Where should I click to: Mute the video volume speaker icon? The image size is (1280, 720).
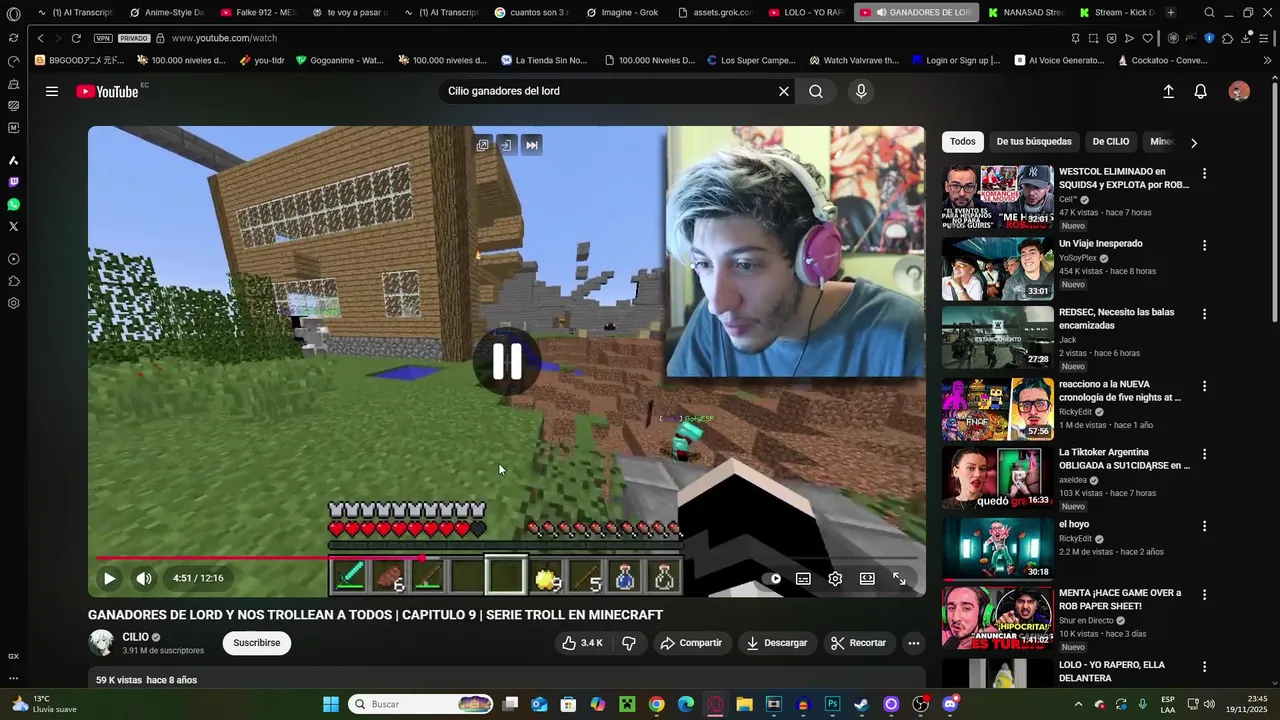pyautogui.click(x=144, y=578)
